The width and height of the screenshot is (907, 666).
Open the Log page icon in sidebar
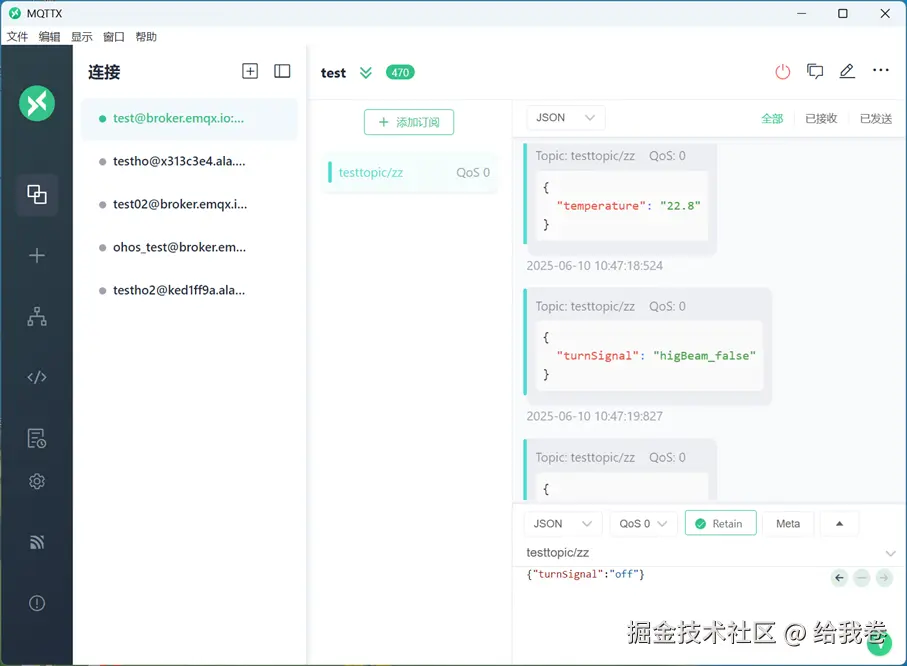[x=36, y=438]
